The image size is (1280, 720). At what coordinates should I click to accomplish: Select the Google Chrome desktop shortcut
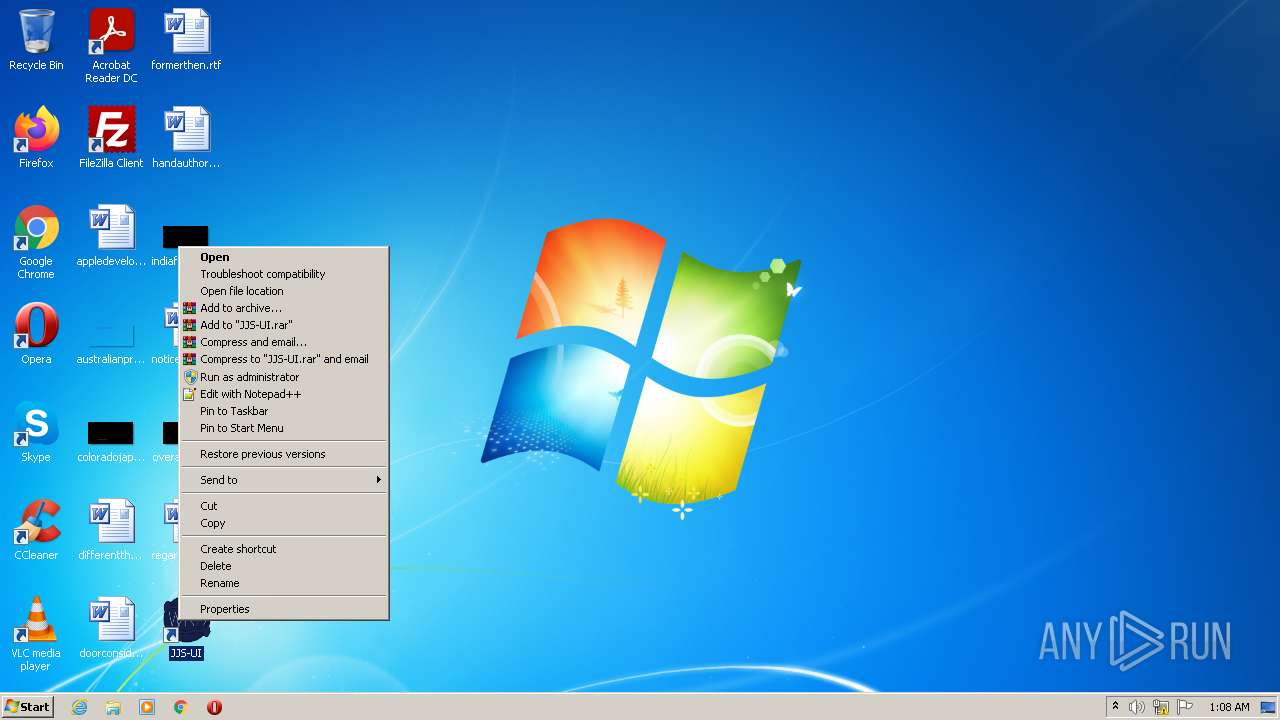(x=36, y=242)
